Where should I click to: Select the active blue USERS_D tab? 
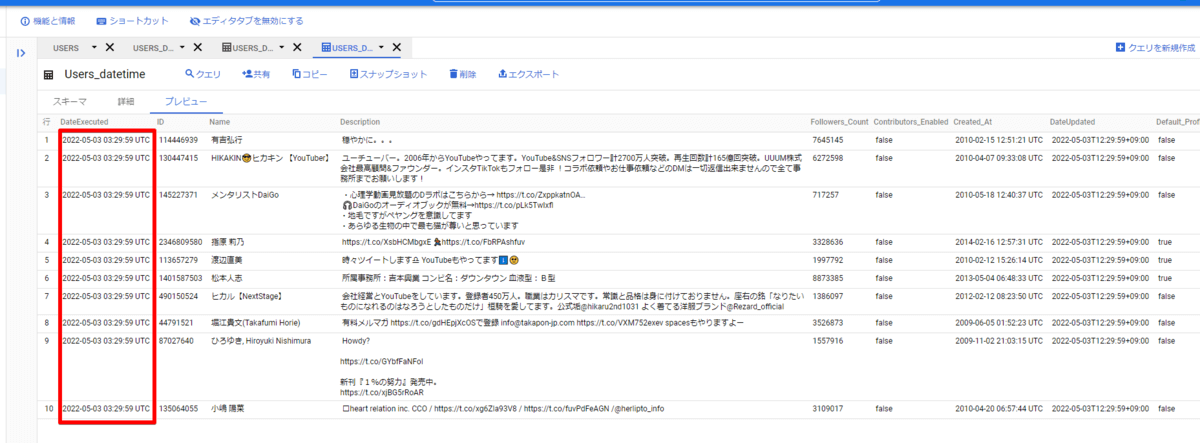click(x=347, y=48)
